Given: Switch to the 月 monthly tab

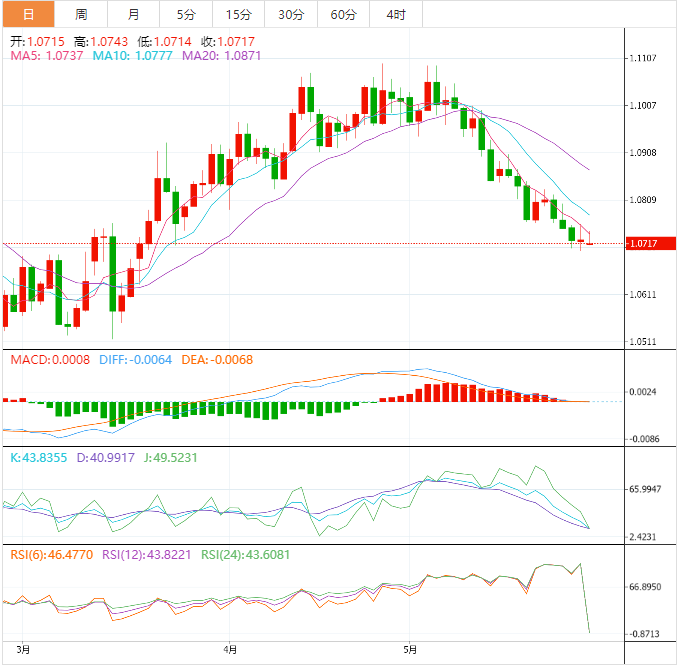Looking at the screenshot, I should click(x=134, y=14).
